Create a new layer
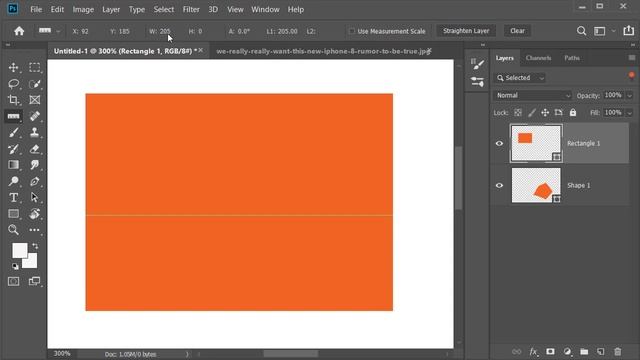 click(600, 351)
